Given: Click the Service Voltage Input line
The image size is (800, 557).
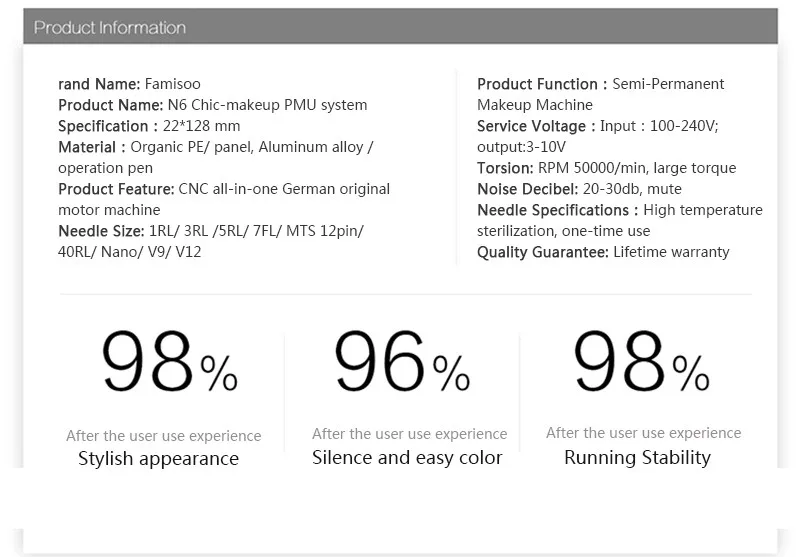Looking at the screenshot, I should tap(597, 125).
